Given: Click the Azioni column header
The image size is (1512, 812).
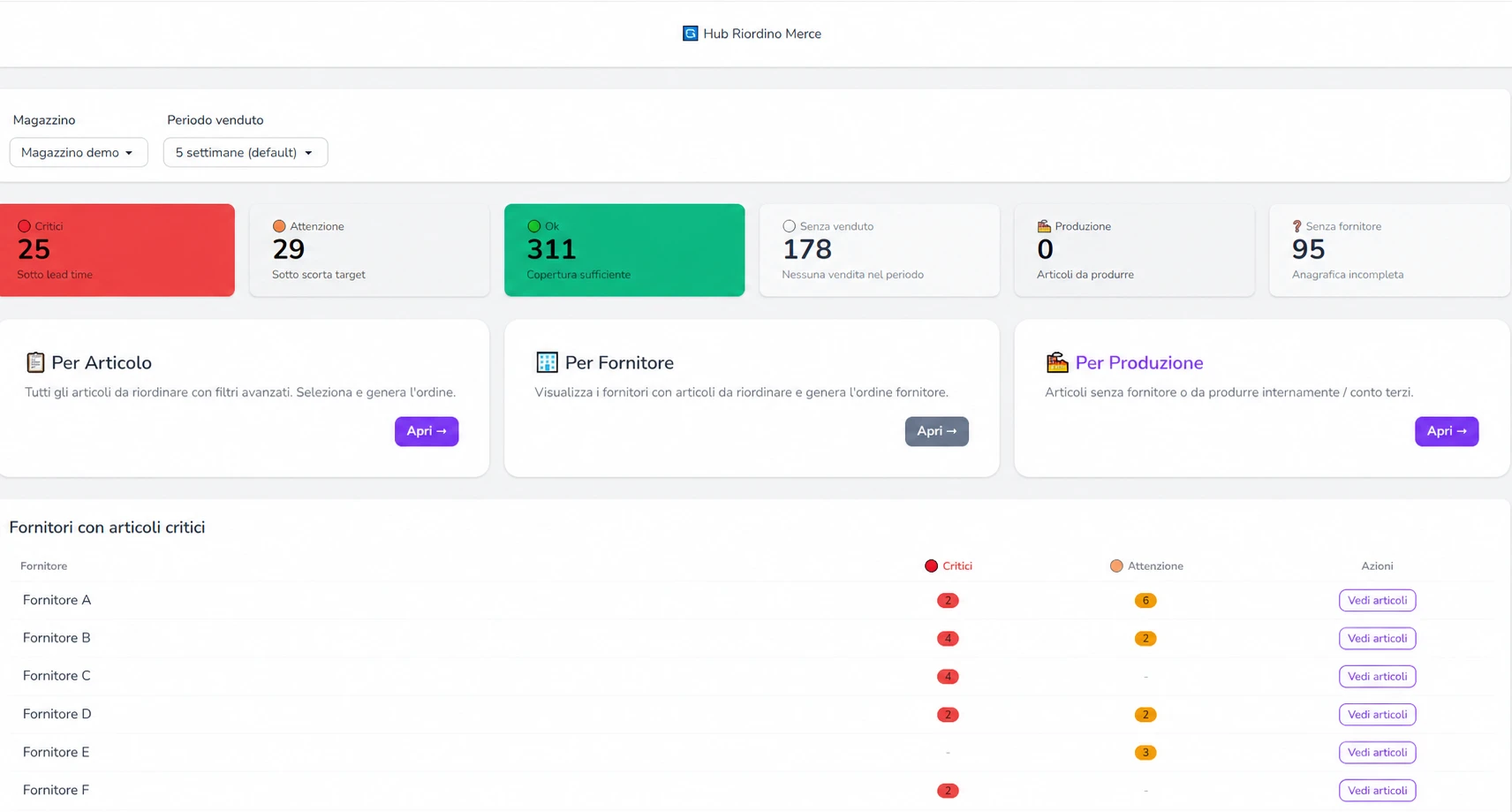Looking at the screenshot, I should click(x=1377, y=566).
